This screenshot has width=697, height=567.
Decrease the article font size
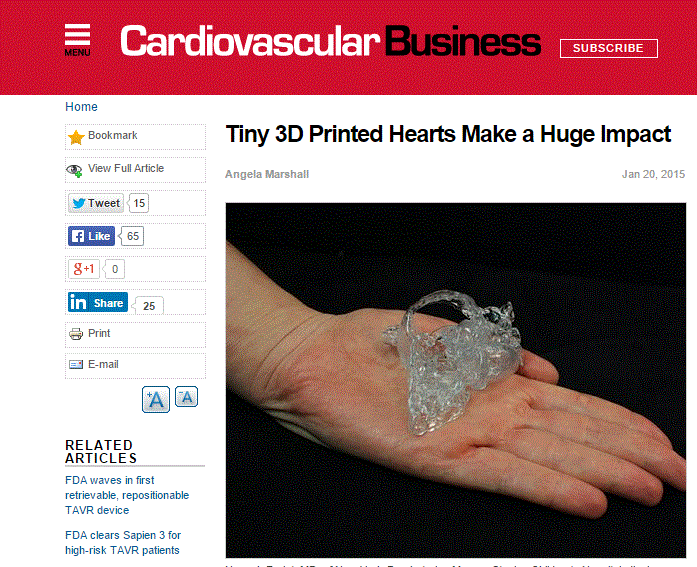[x=186, y=397]
